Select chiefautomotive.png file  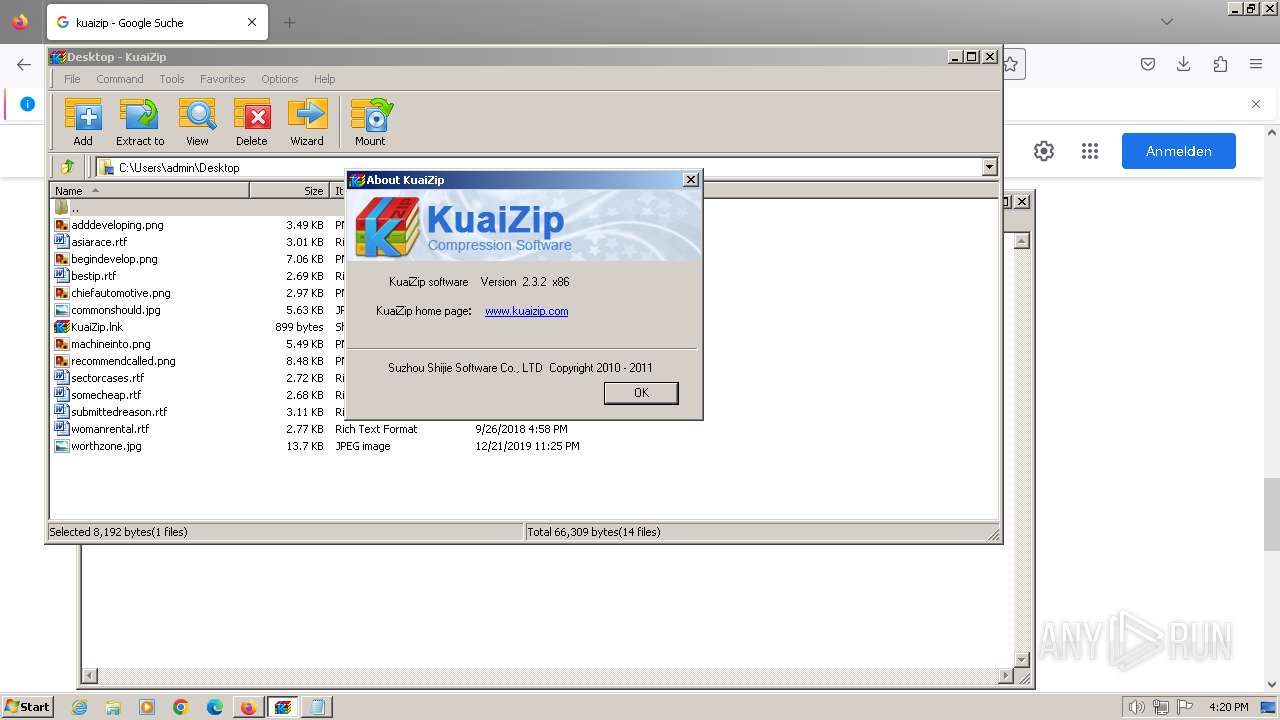pyautogui.click(x=121, y=293)
